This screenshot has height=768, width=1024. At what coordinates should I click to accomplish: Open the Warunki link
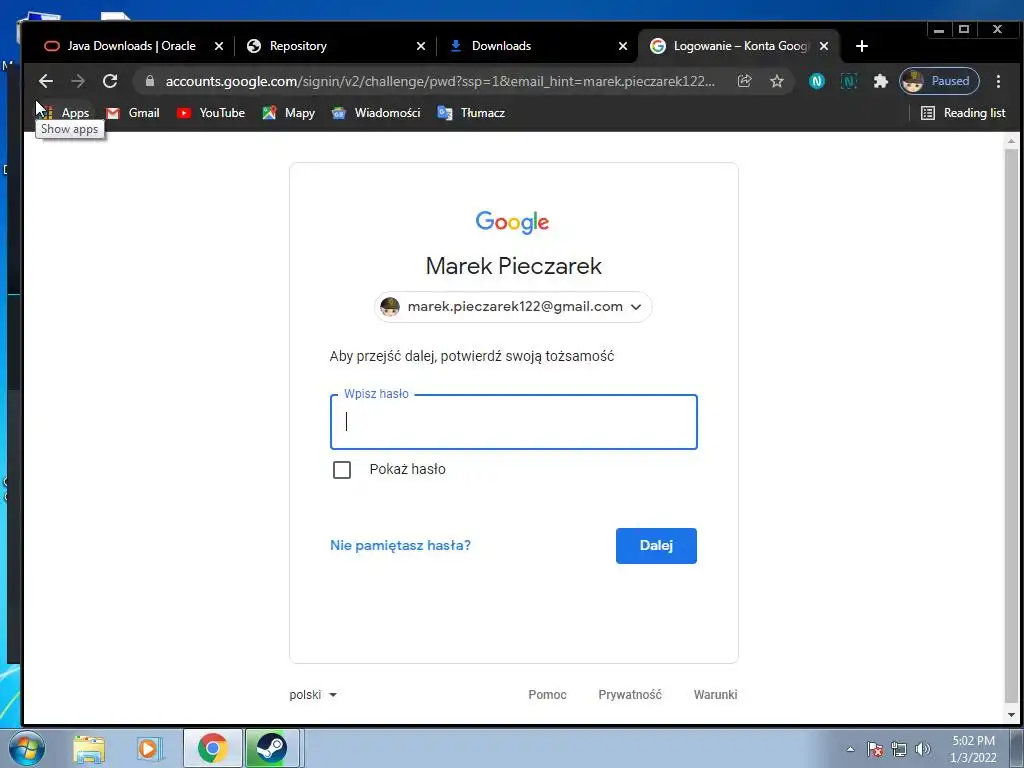(715, 695)
